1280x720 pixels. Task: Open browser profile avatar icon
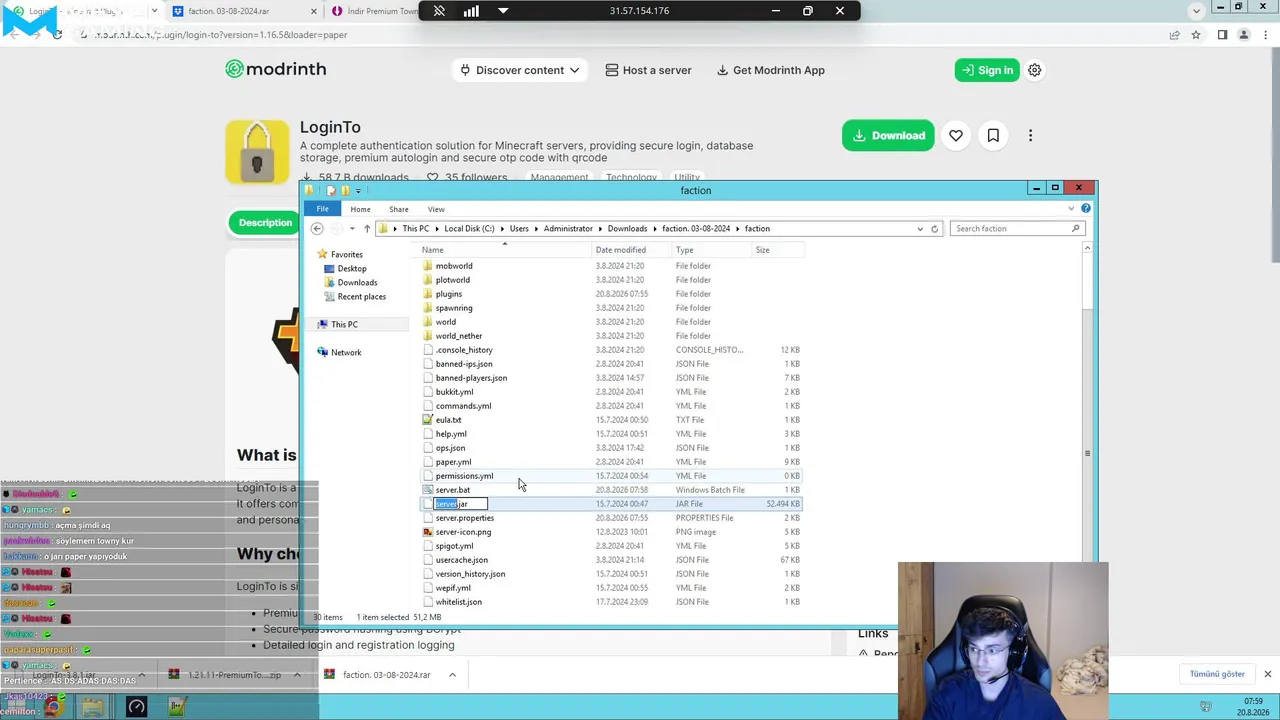click(x=1244, y=35)
